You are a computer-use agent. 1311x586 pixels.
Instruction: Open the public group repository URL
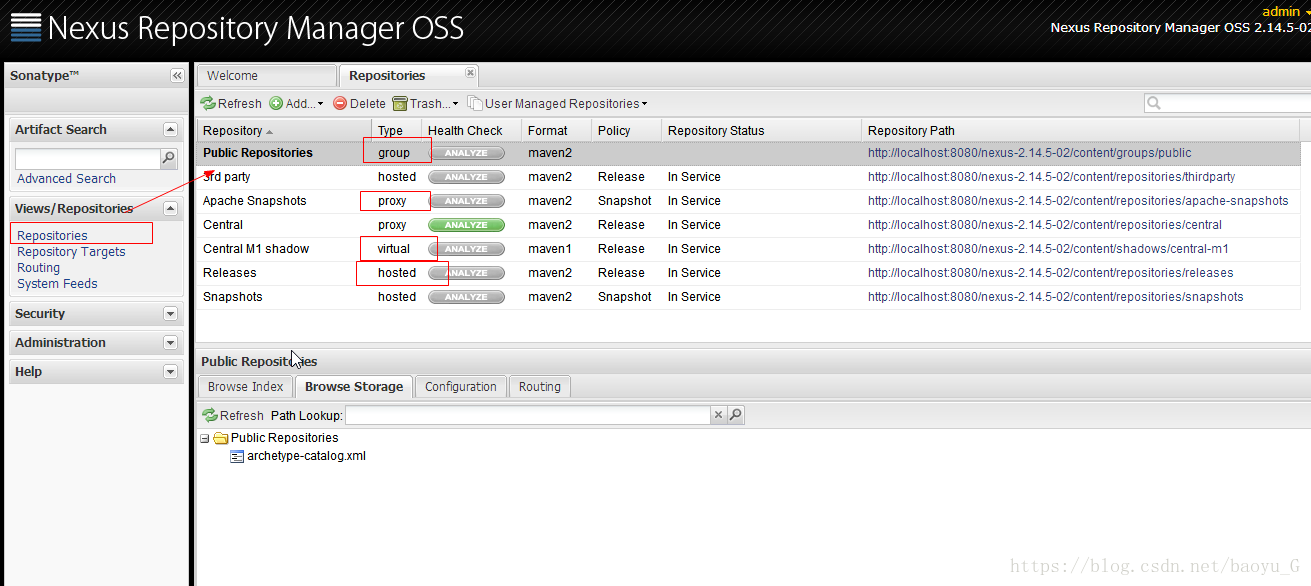coord(1029,153)
